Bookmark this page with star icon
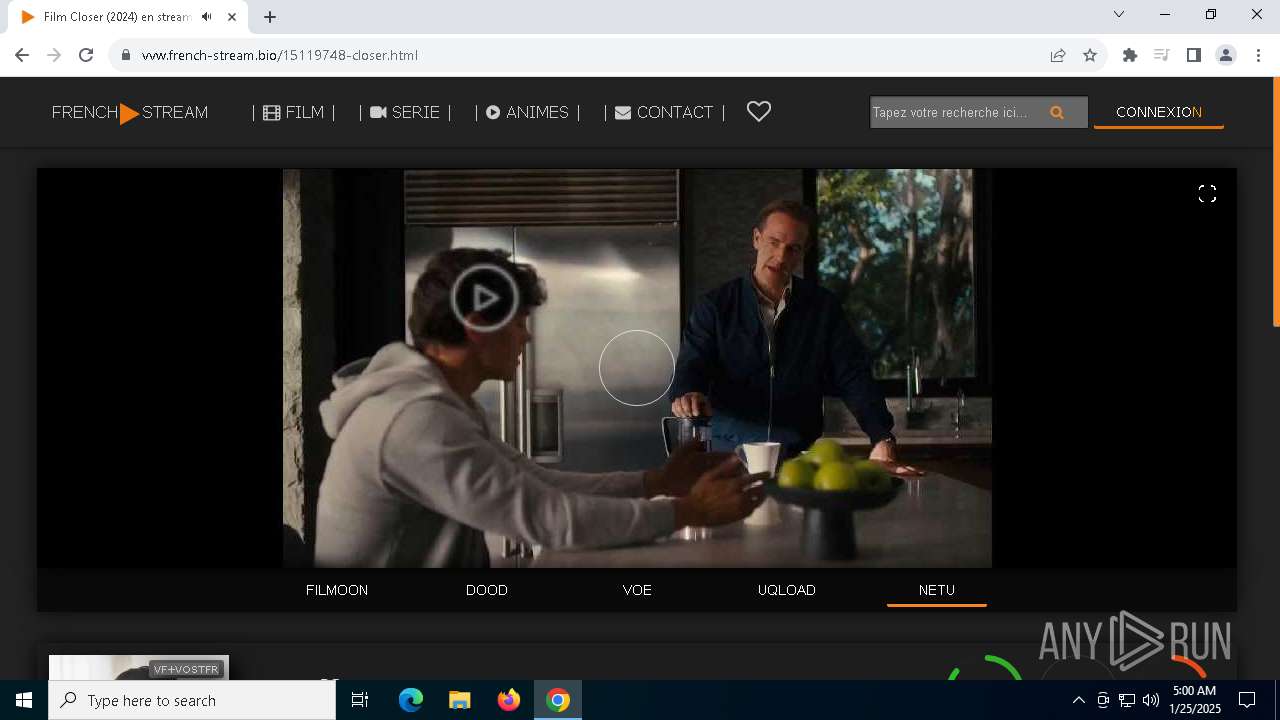Viewport: 1280px width, 720px height. pos(1090,55)
